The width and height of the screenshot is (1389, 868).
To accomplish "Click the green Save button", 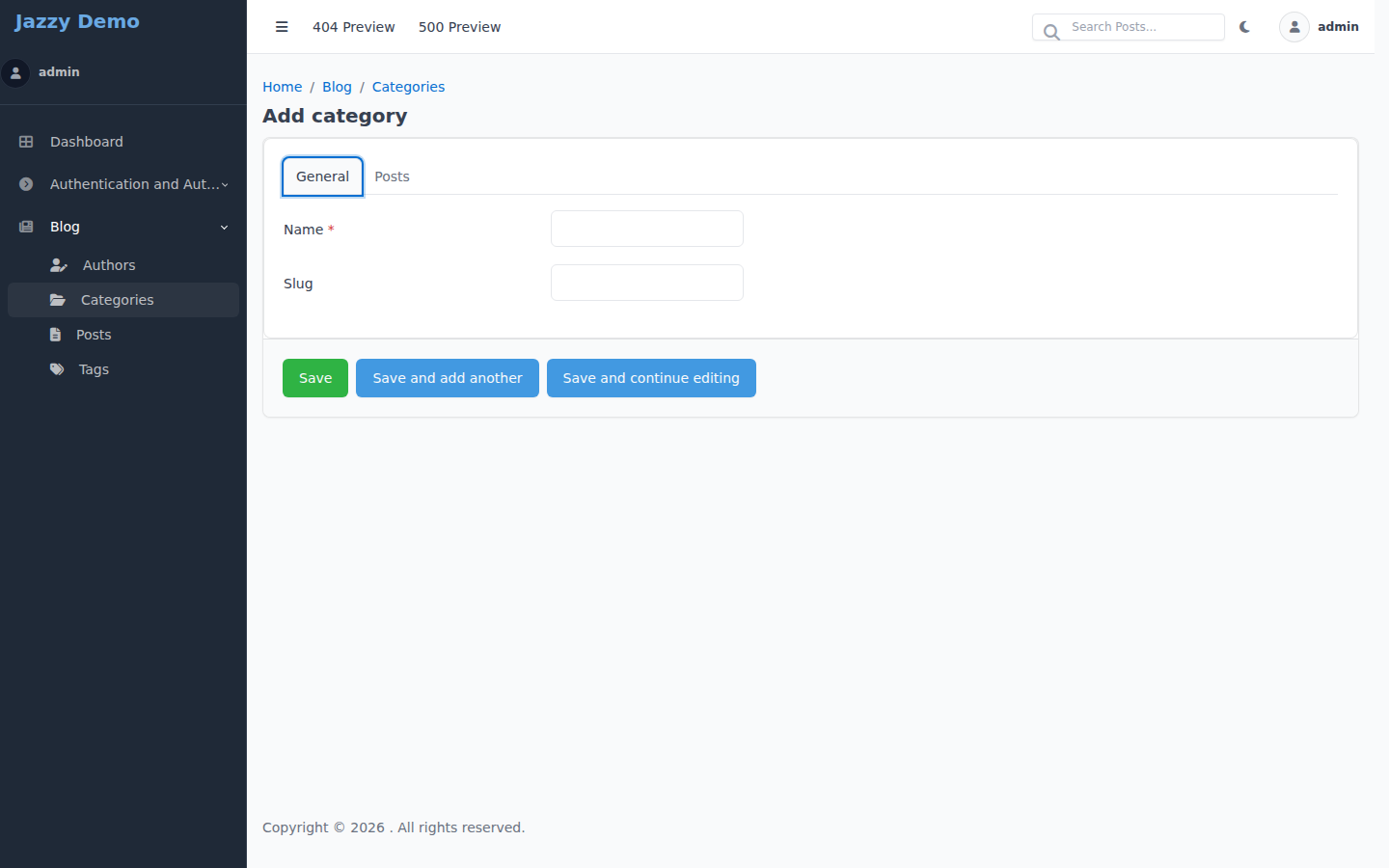I will click(315, 378).
